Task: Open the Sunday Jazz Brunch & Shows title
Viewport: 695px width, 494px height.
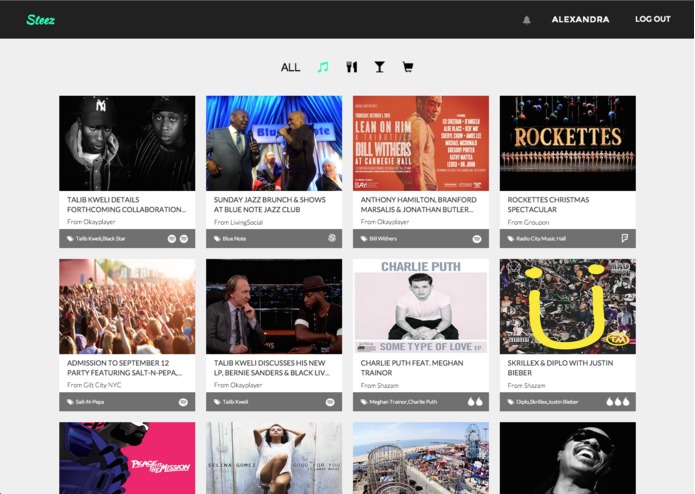Action: pyautogui.click(x=269, y=205)
